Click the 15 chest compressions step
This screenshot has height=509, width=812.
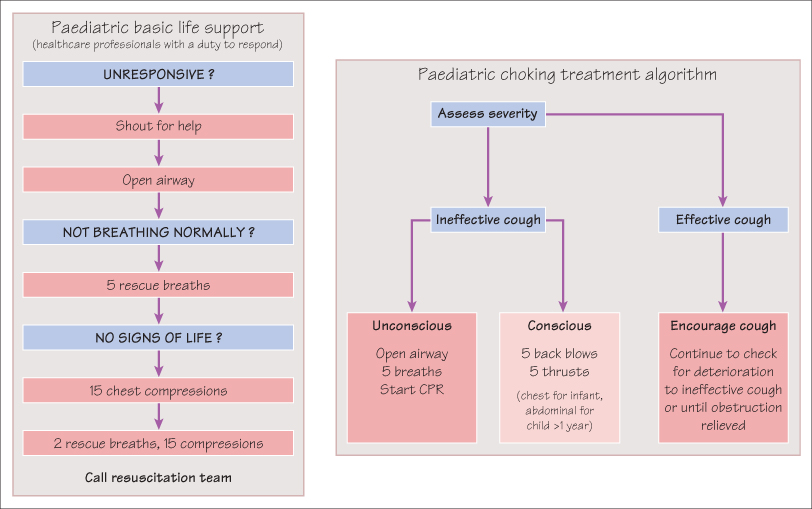pyautogui.click(x=159, y=390)
